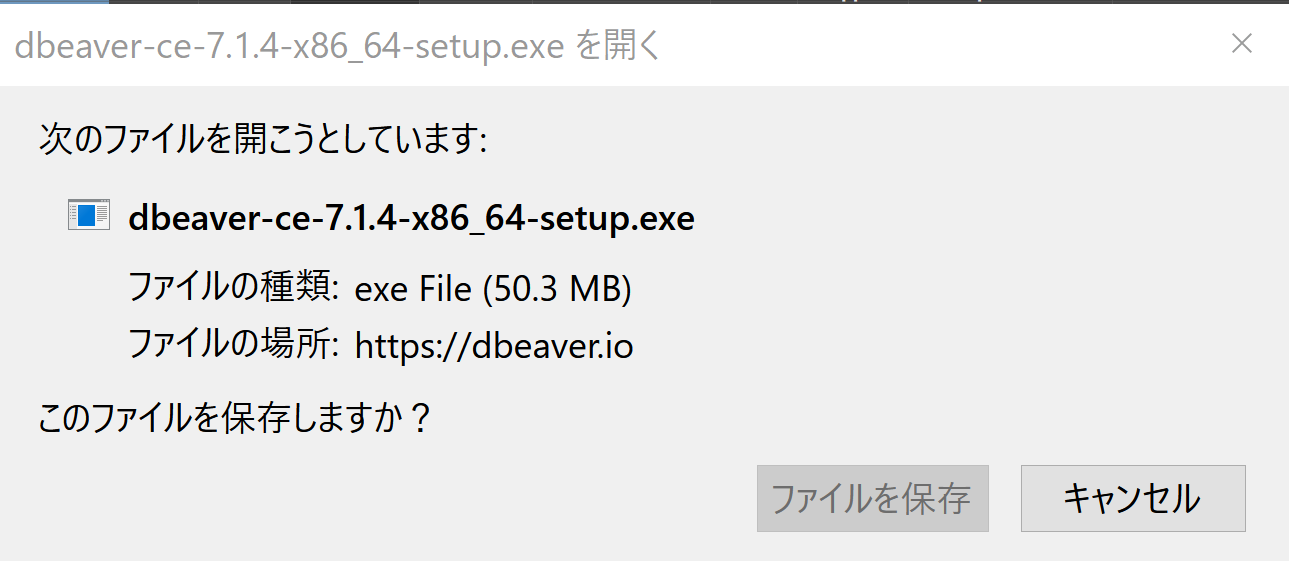Click the ファイルの場所 label
1289x561 pixels.
236,345
